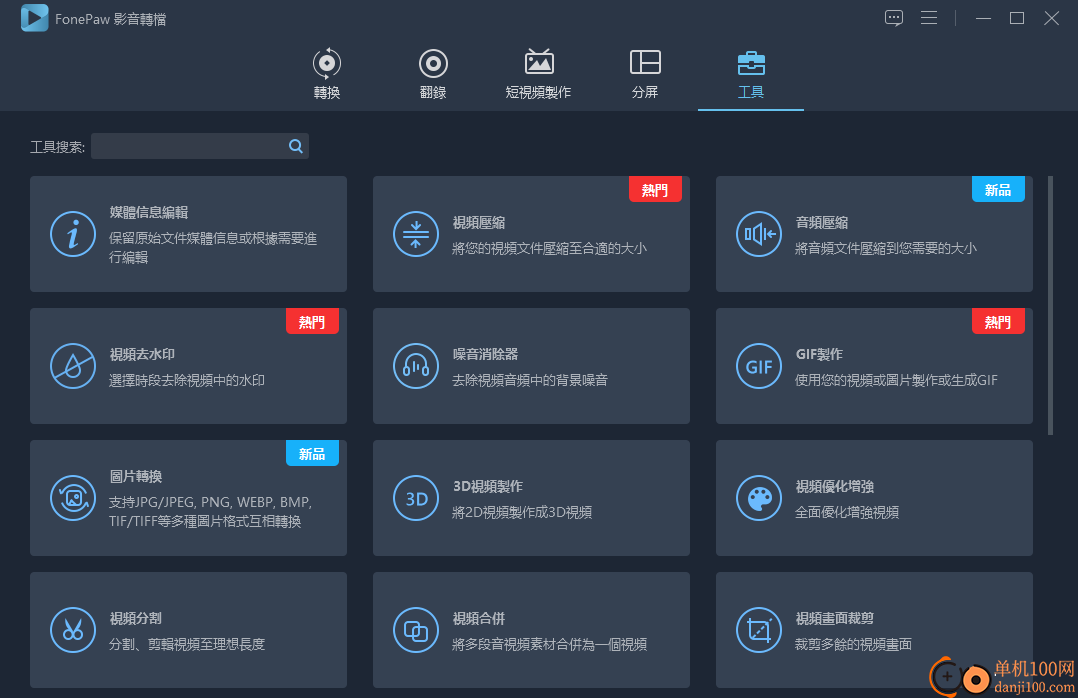Image resolution: width=1078 pixels, height=698 pixels.
Task: Click the 圖片轉換 title text
Action: [136, 476]
